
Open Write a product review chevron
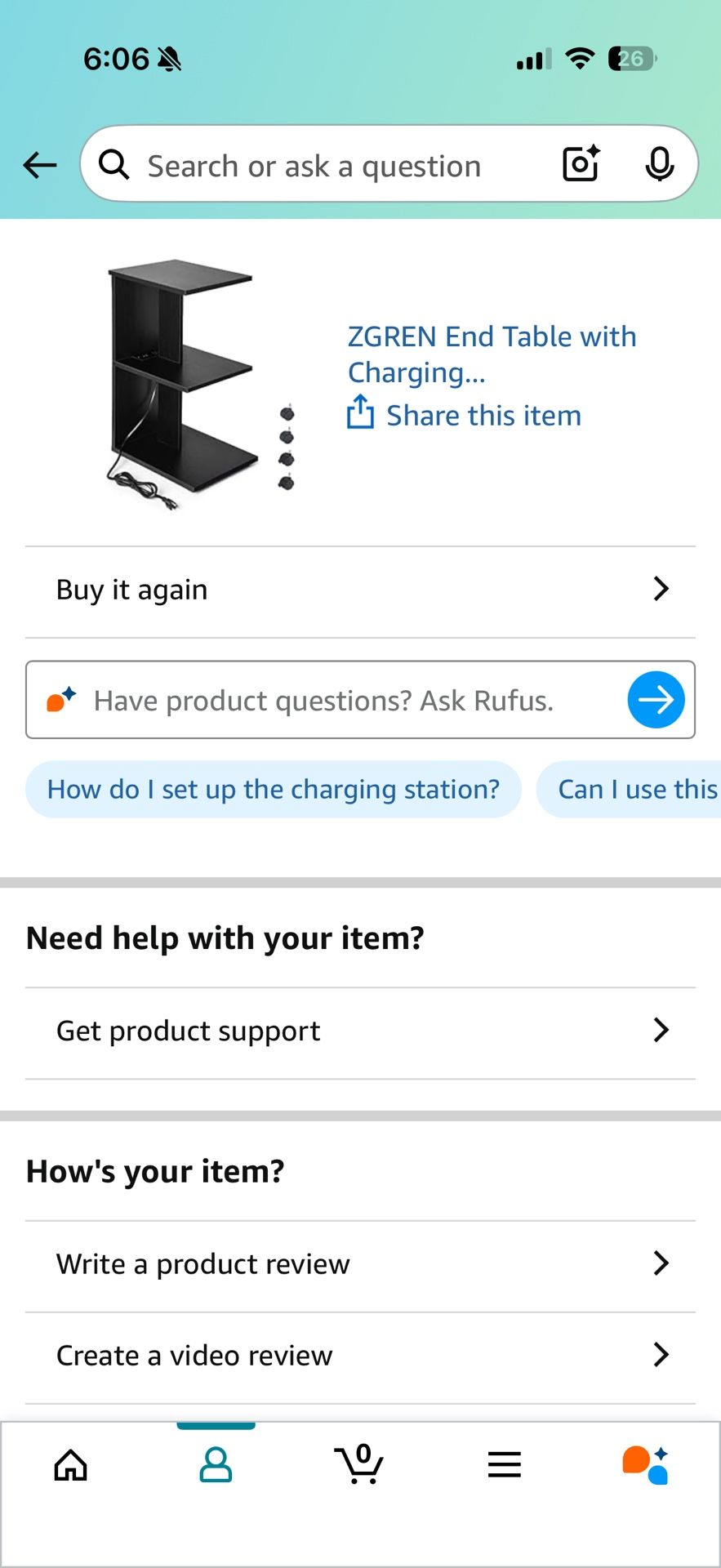pos(661,1264)
